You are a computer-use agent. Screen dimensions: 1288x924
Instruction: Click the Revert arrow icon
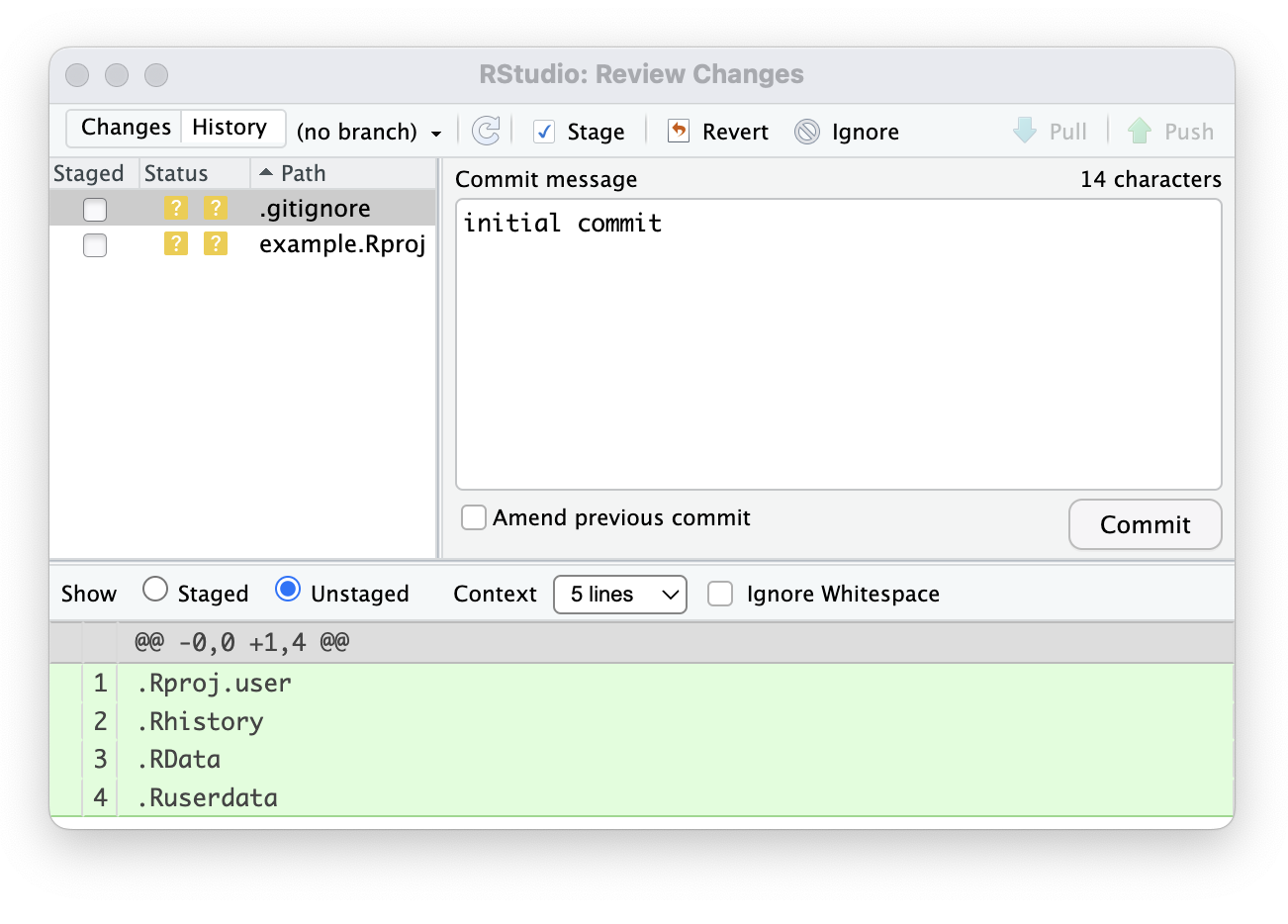(x=679, y=131)
